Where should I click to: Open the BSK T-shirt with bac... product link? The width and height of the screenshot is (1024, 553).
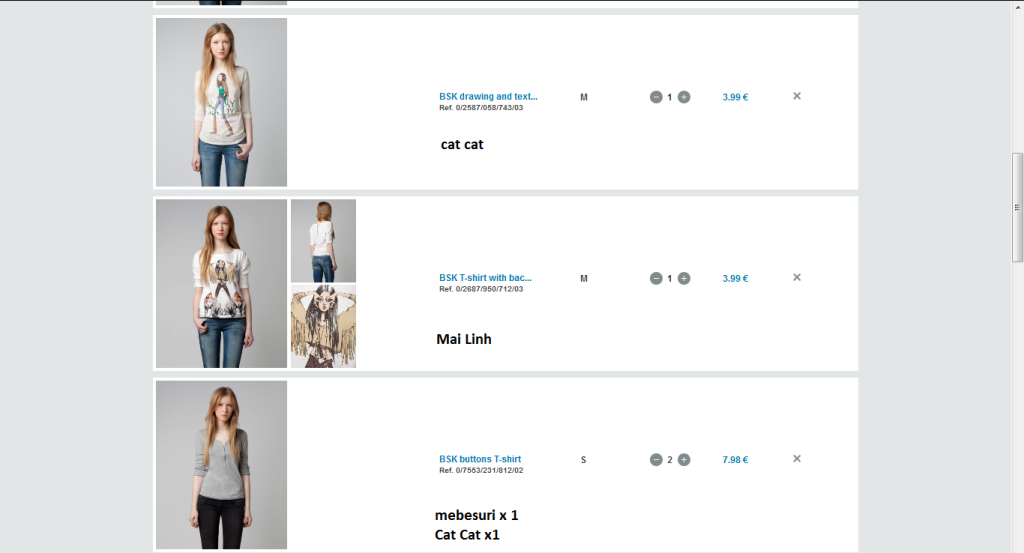tap(485, 277)
